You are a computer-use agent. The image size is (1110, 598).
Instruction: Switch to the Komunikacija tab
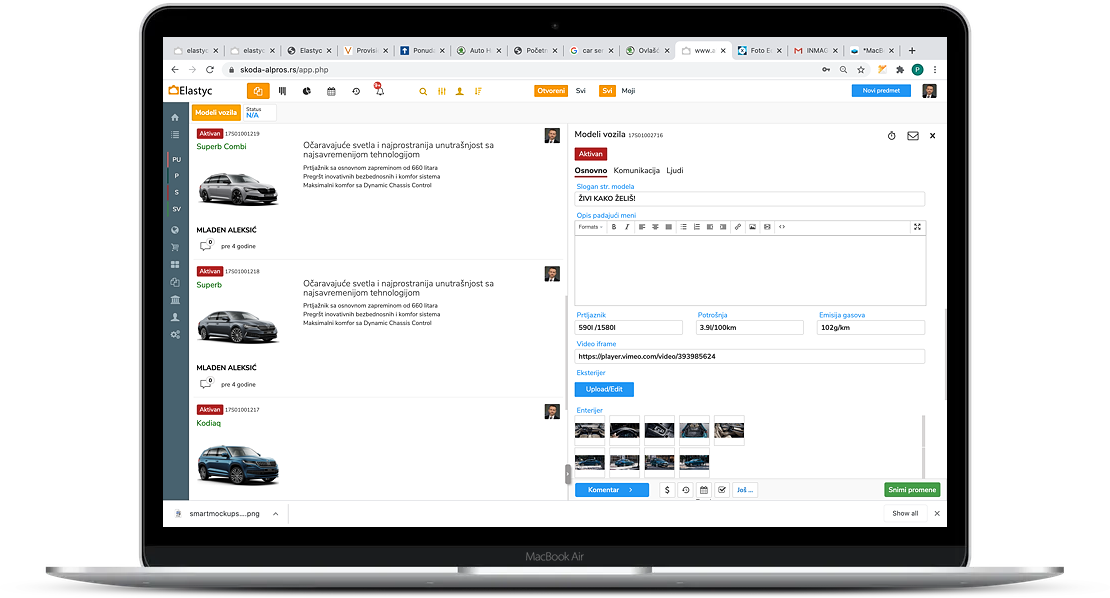(636, 171)
